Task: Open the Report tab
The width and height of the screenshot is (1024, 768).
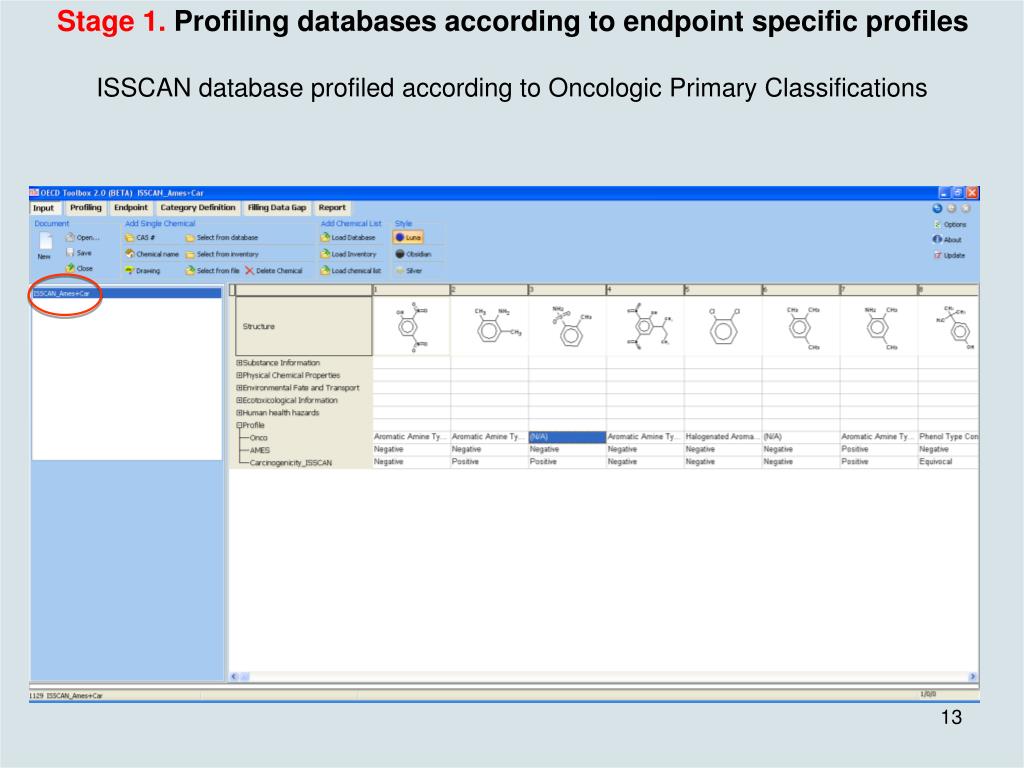Action: 332,208
